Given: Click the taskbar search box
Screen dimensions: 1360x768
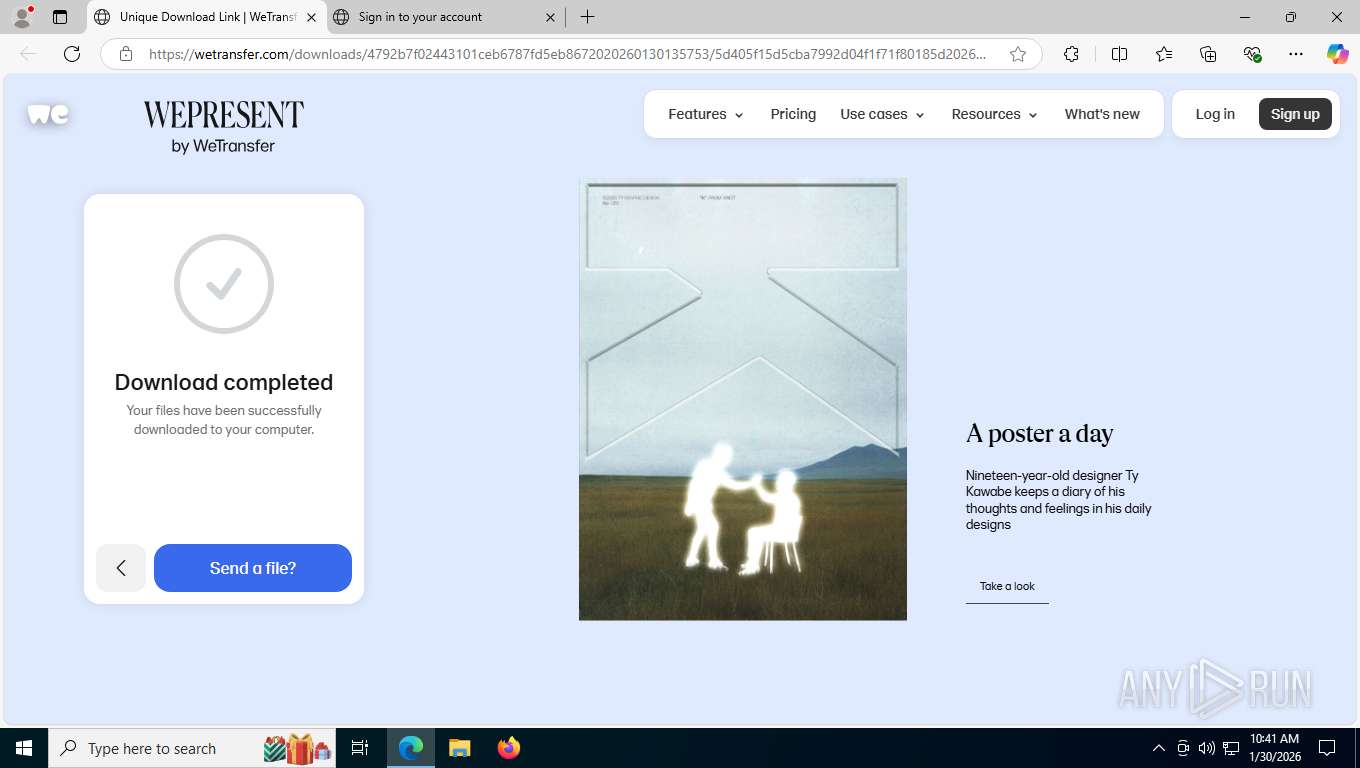Looking at the screenshot, I should 194,748.
